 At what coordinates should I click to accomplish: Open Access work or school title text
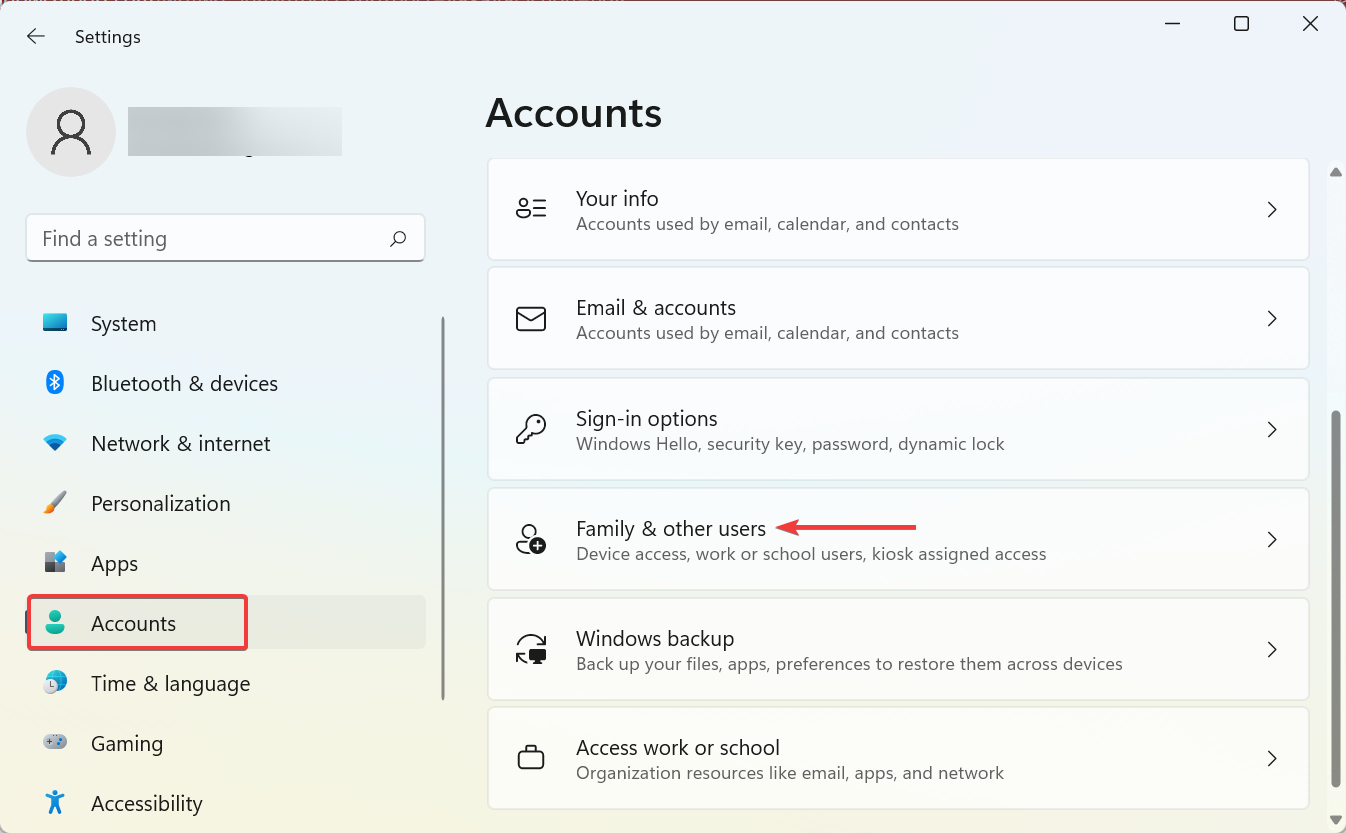(x=678, y=747)
